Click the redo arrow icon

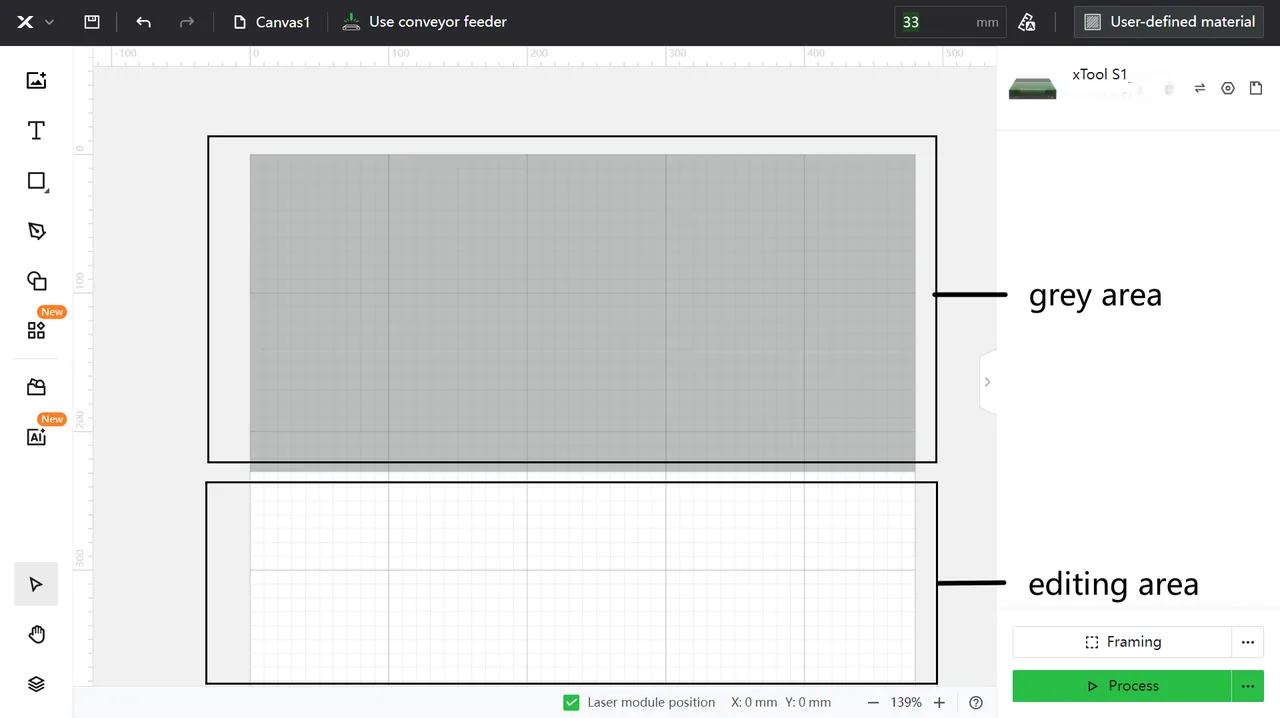pyautogui.click(x=187, y=22)
